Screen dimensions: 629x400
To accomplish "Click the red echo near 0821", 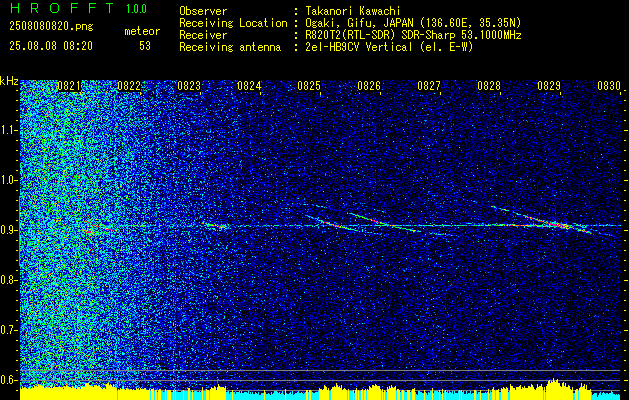I will point(96,226).
